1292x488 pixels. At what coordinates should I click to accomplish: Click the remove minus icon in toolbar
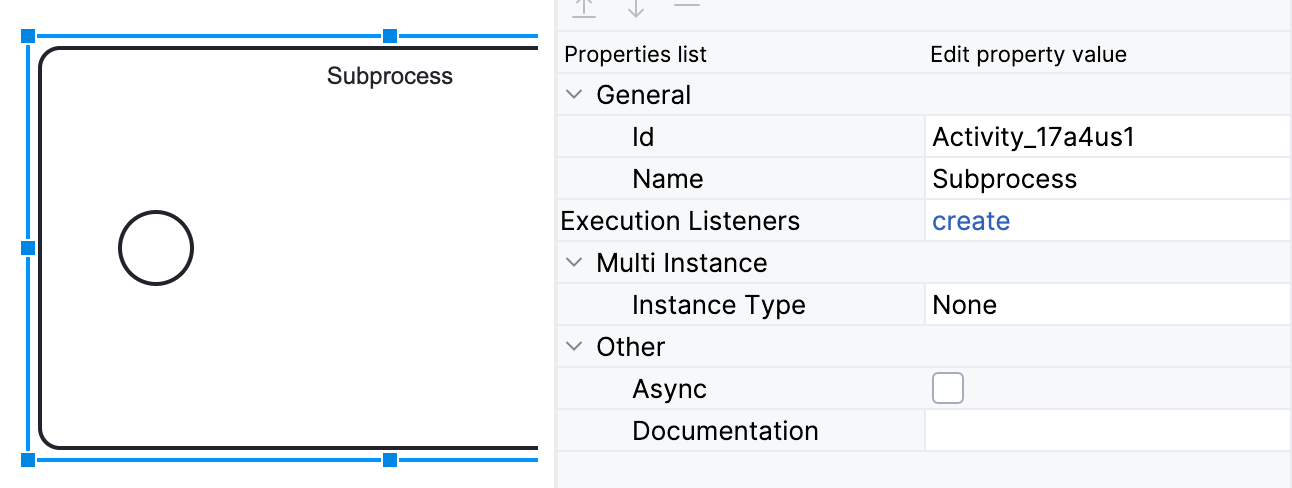tap(686, 6)
